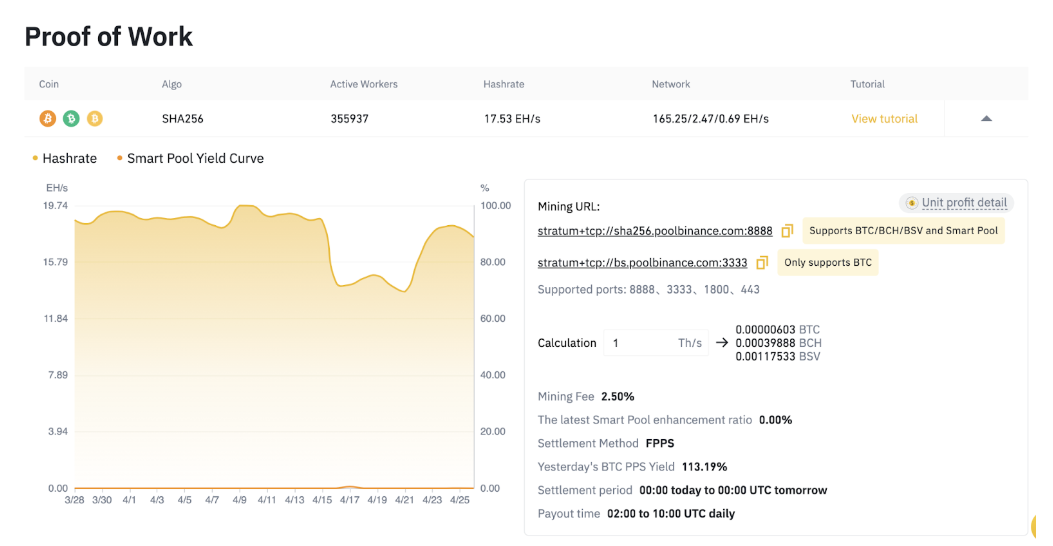
Task: Toggle the Smart Pool Yield Curve legend
Action: [190, 158]
